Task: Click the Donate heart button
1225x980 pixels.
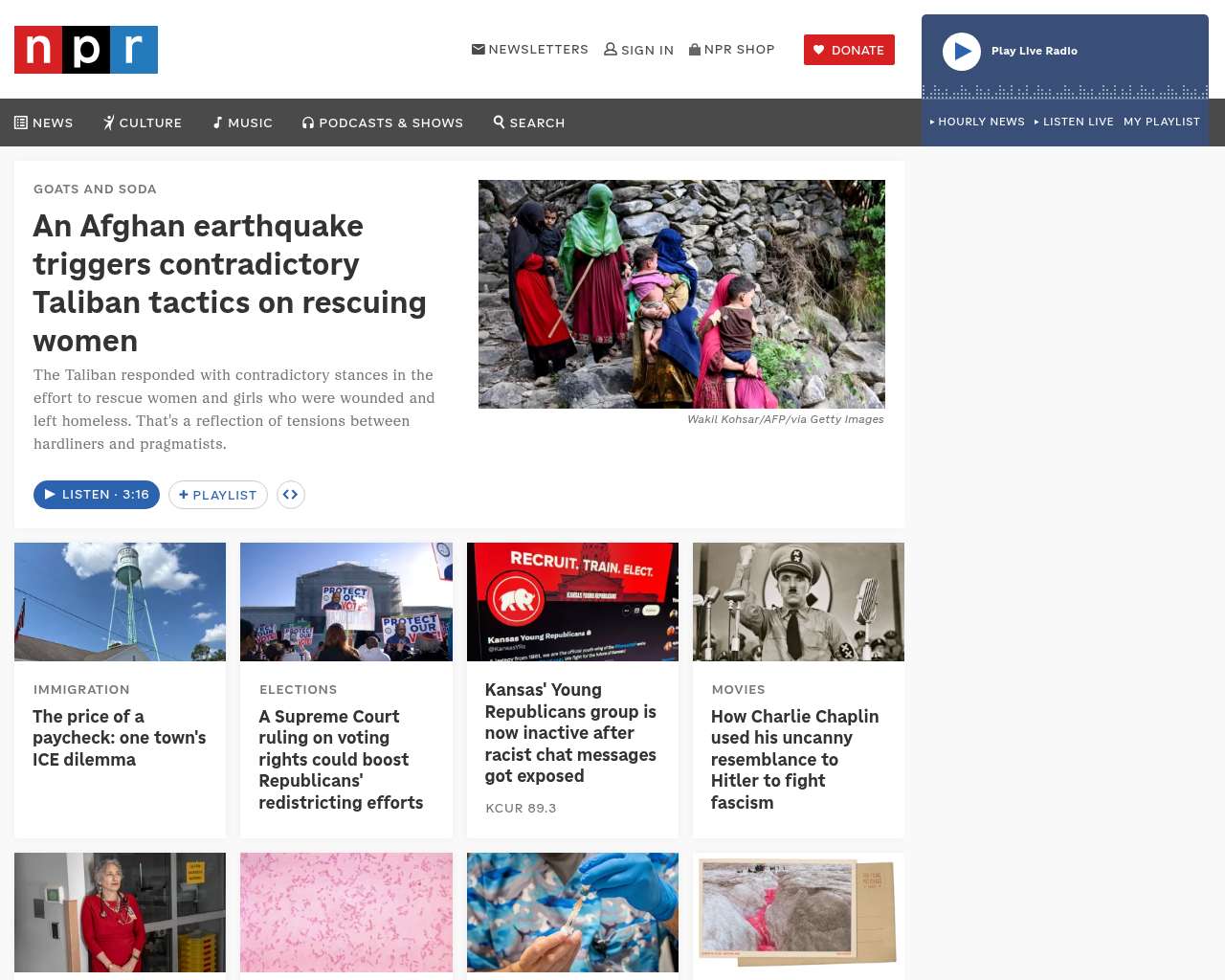Action: (849, 50)
